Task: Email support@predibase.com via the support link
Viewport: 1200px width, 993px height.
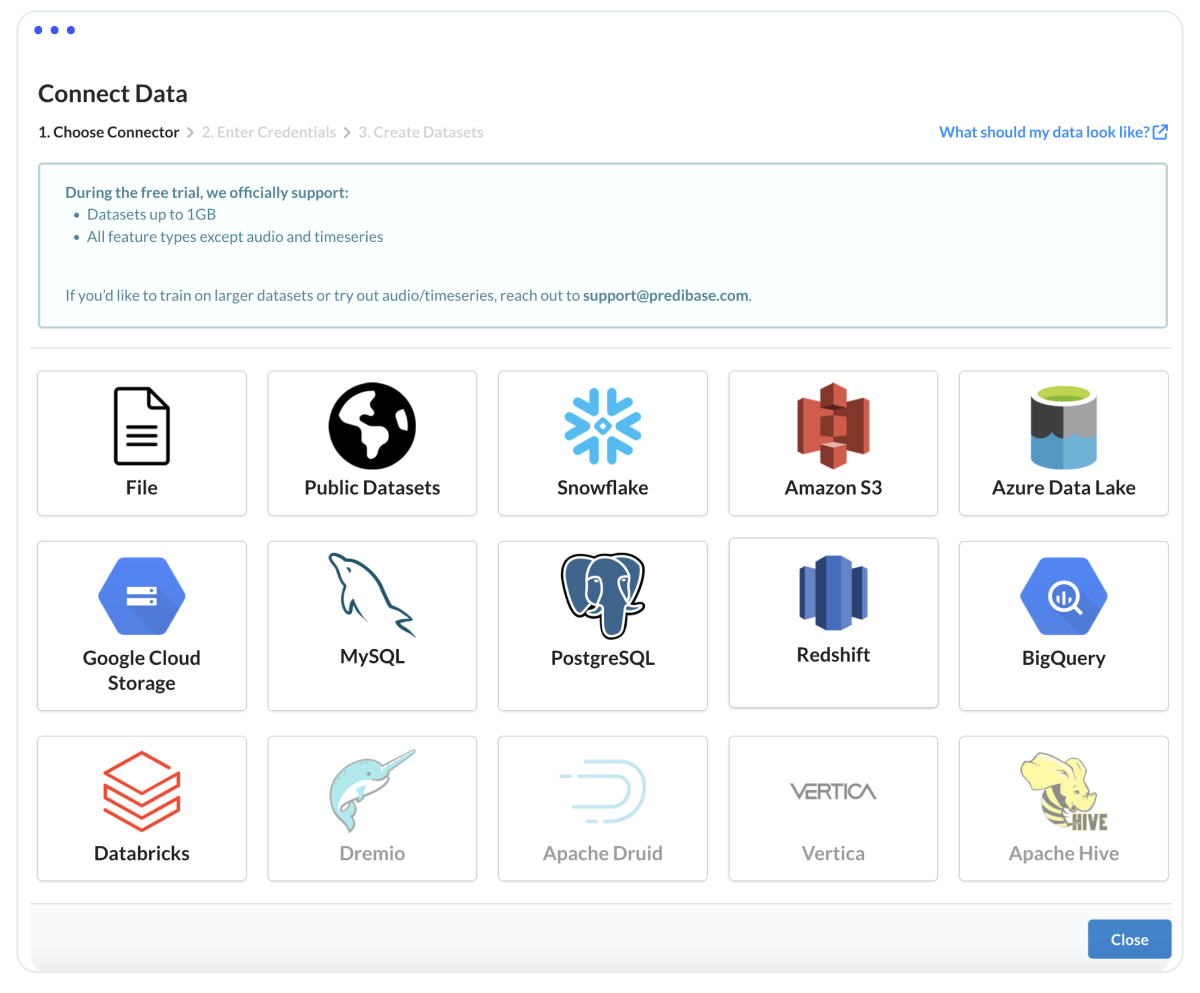Action: (665, 295)
